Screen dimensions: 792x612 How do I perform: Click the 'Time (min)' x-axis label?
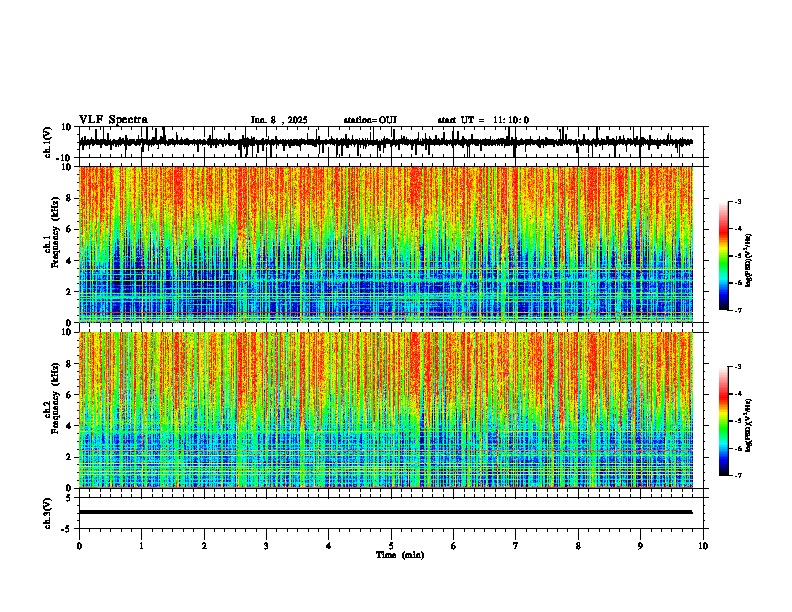pos(400,555)
